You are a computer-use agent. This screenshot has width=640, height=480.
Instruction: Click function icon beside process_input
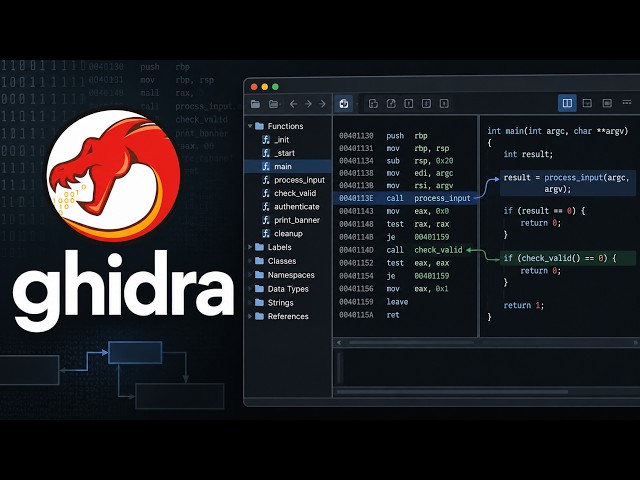266,180
